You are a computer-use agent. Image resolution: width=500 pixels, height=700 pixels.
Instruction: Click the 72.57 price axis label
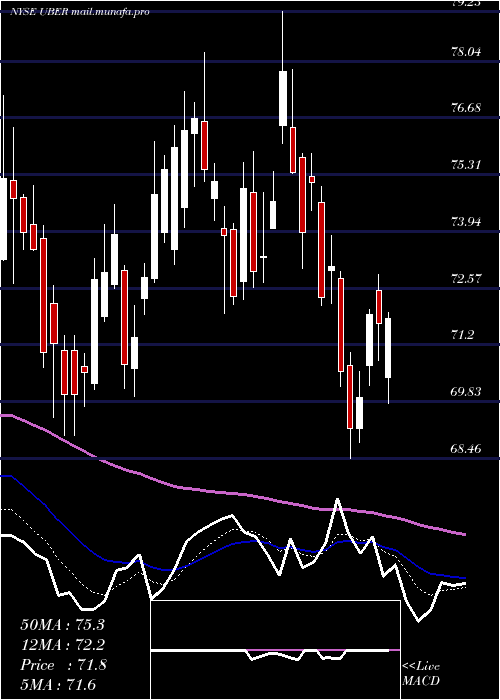click(466, 279)
